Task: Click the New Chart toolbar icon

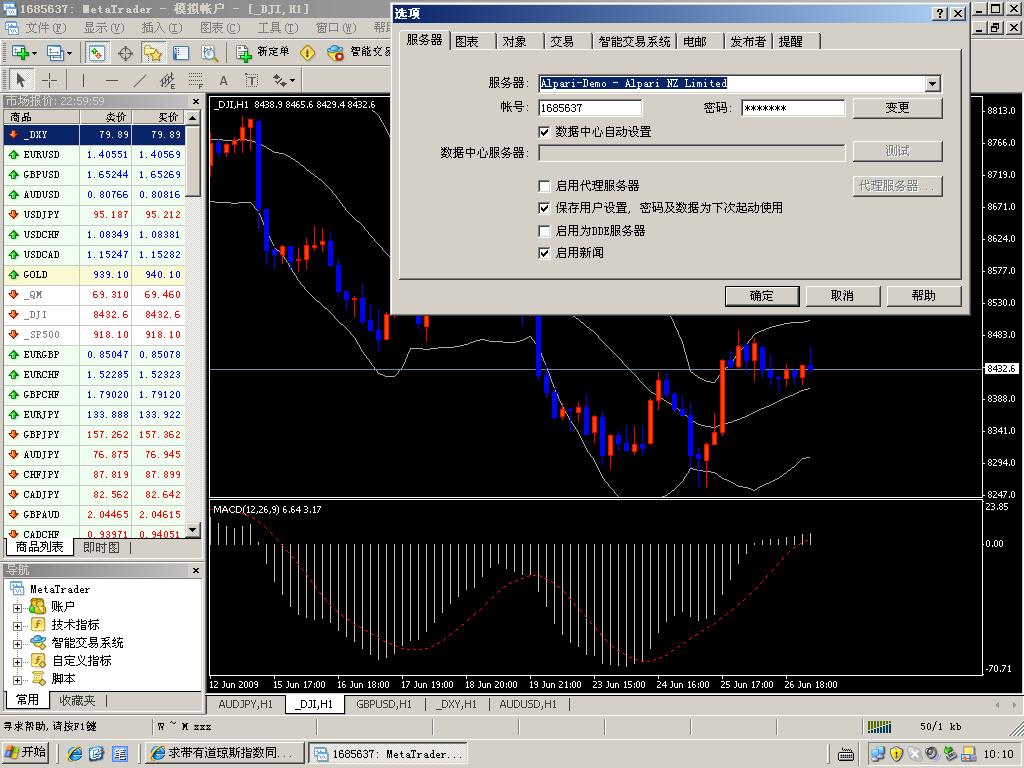Action: (x=20, y=53)
